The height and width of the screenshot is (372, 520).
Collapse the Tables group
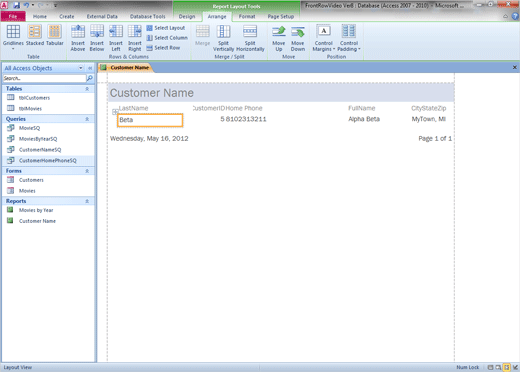[x=87, y=89]
